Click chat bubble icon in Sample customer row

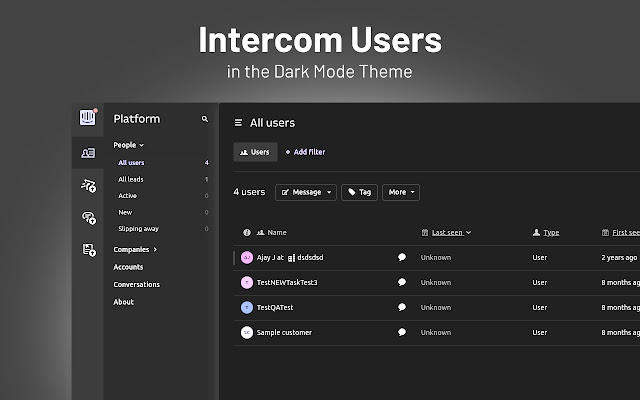[402, 332]
